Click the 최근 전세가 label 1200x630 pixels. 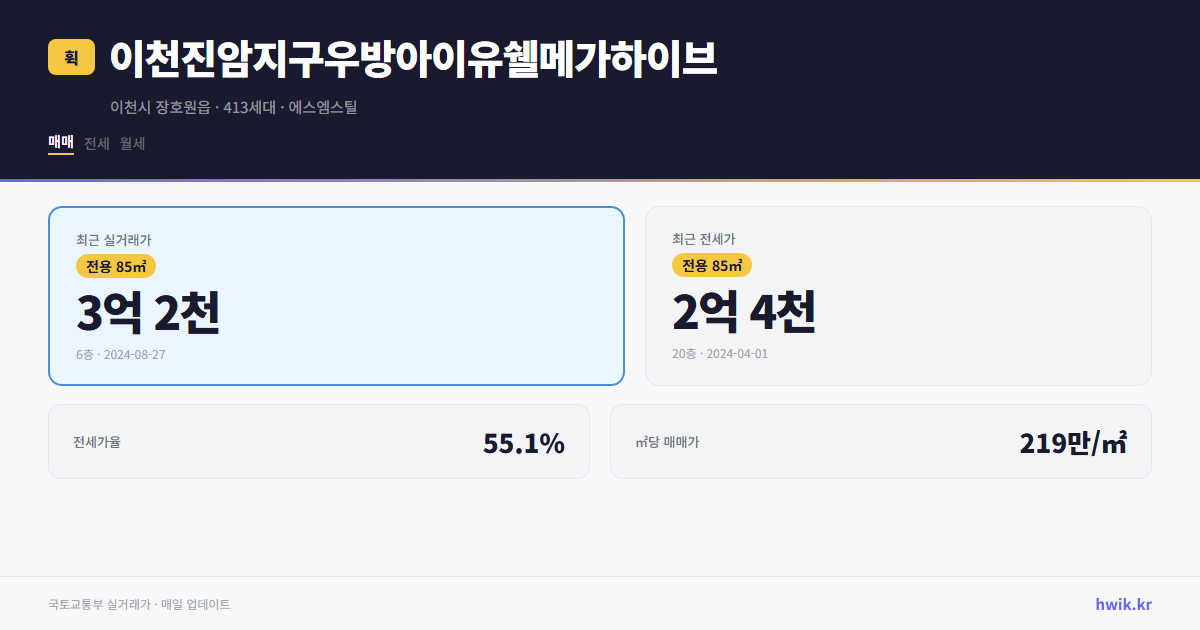(x=704, y=238)
